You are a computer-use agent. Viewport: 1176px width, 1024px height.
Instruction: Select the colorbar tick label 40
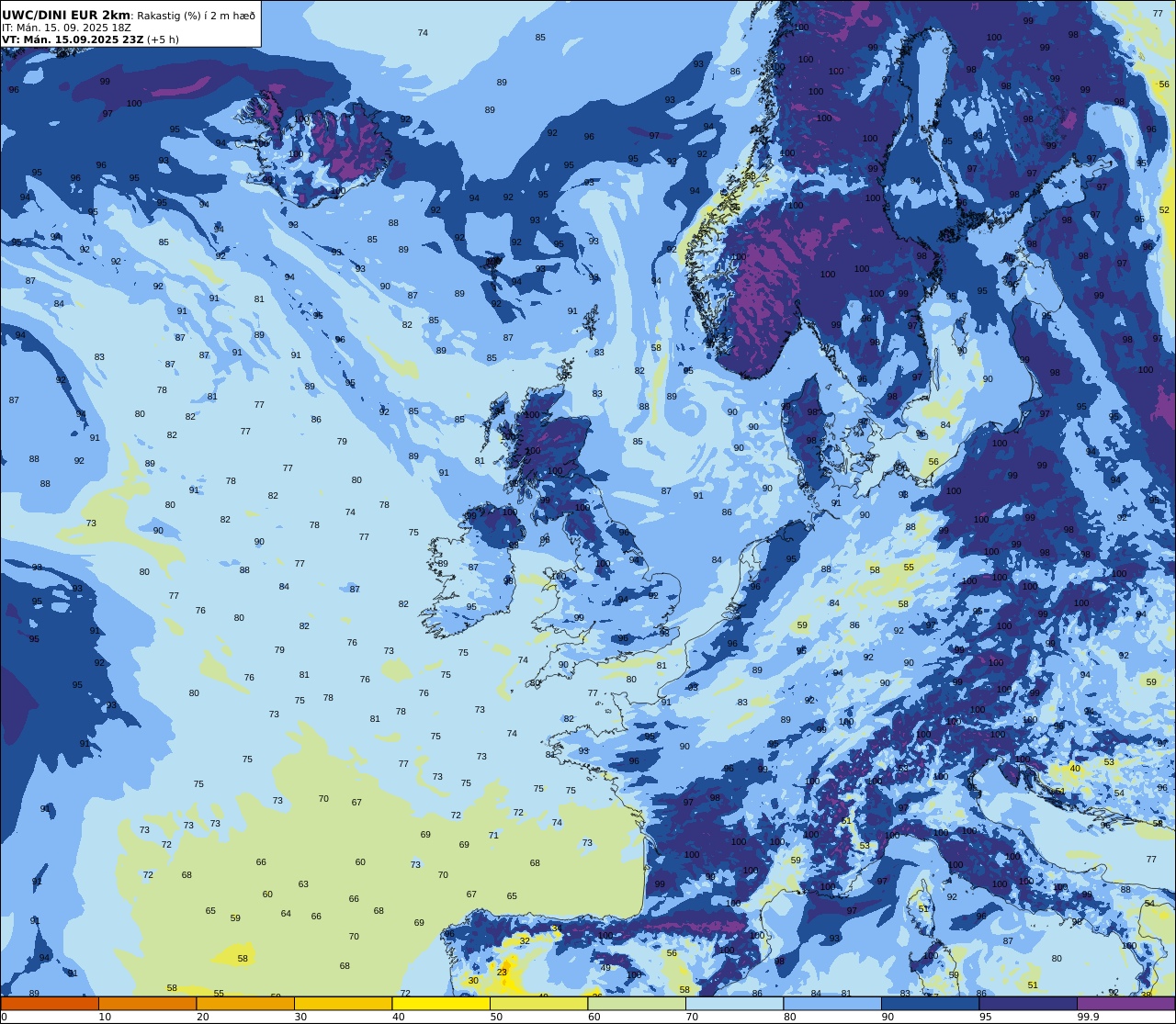point(398,1017)
